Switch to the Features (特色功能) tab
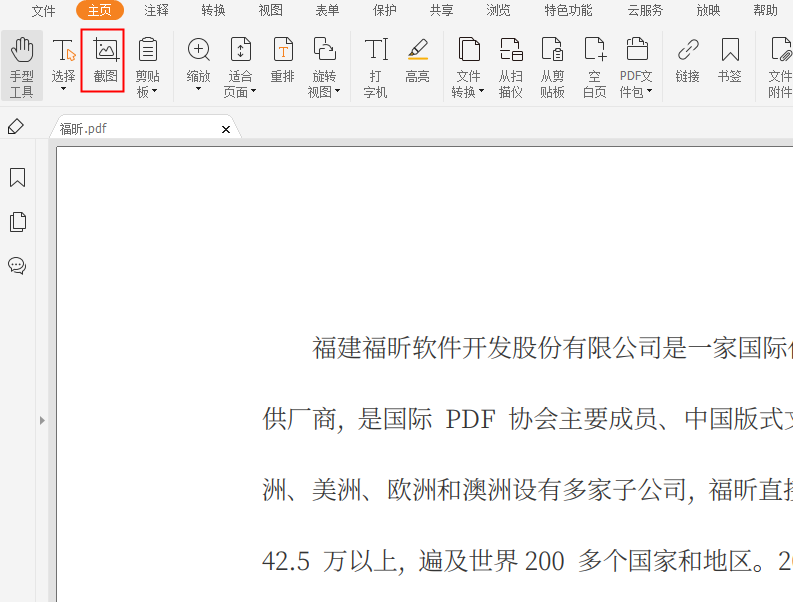The height and width of the screenshot is (602, 793). [568, 11]
